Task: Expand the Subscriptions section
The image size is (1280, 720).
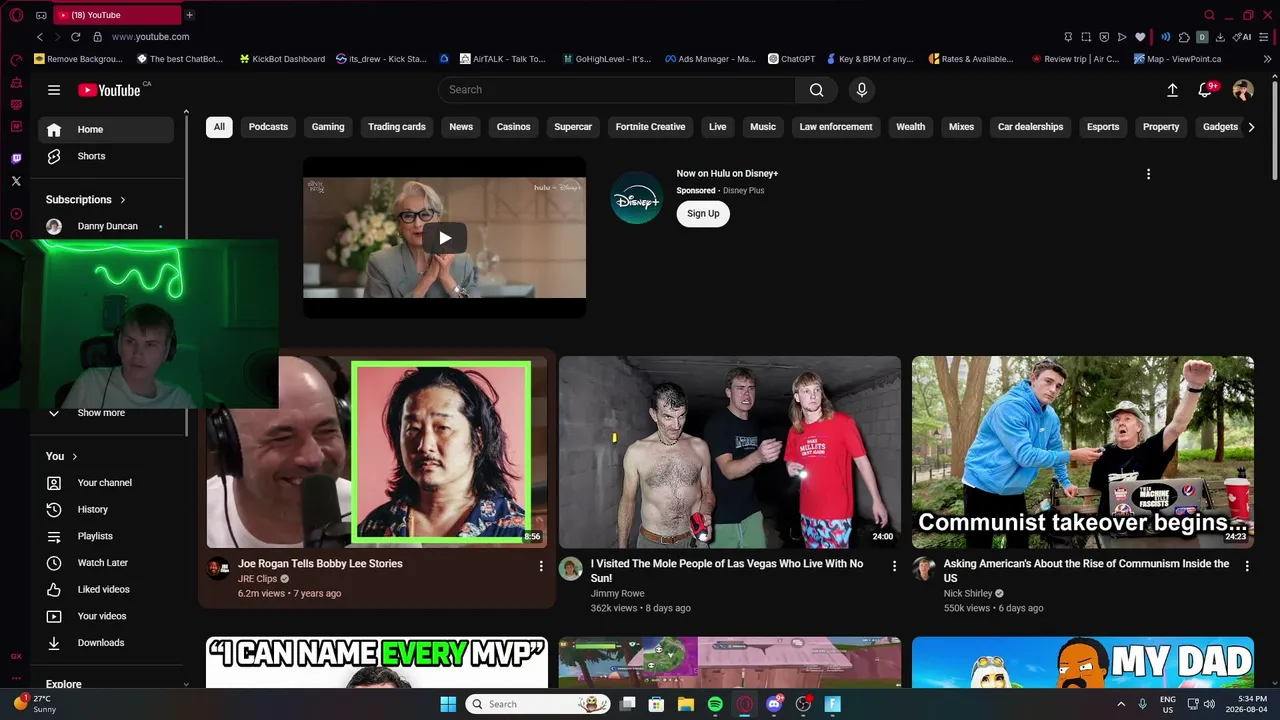Action: (86, 199)
